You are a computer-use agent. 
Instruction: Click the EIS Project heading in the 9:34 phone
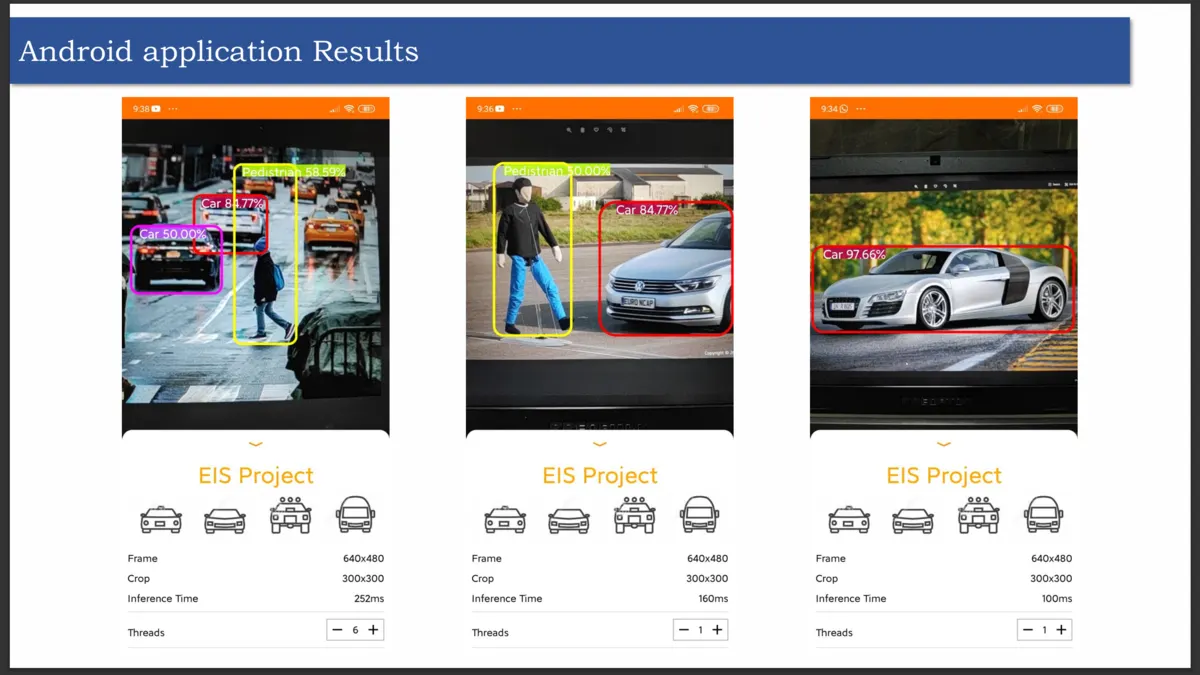click(944, 476)
